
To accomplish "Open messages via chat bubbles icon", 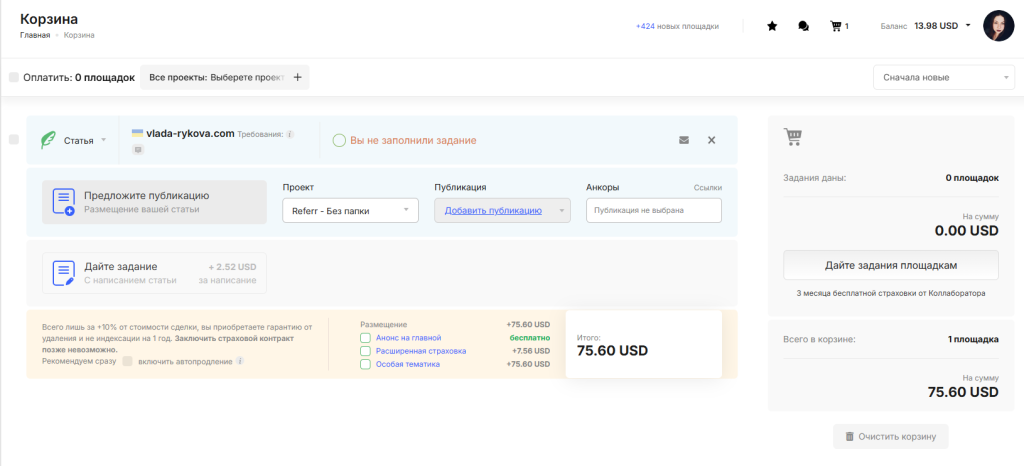I will tap(803, 27).
